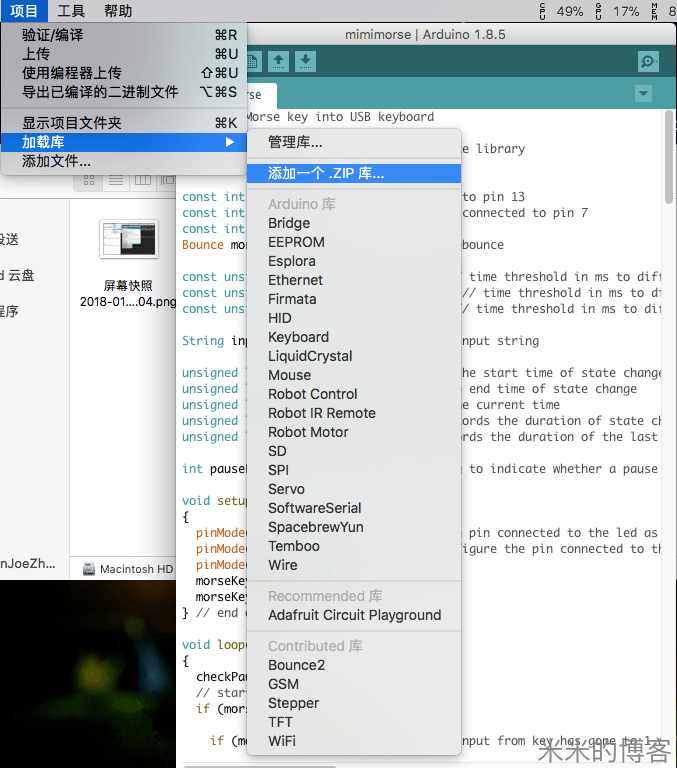Switch Finder to column view
The image size is (677, 768).
tap(143, 180)
